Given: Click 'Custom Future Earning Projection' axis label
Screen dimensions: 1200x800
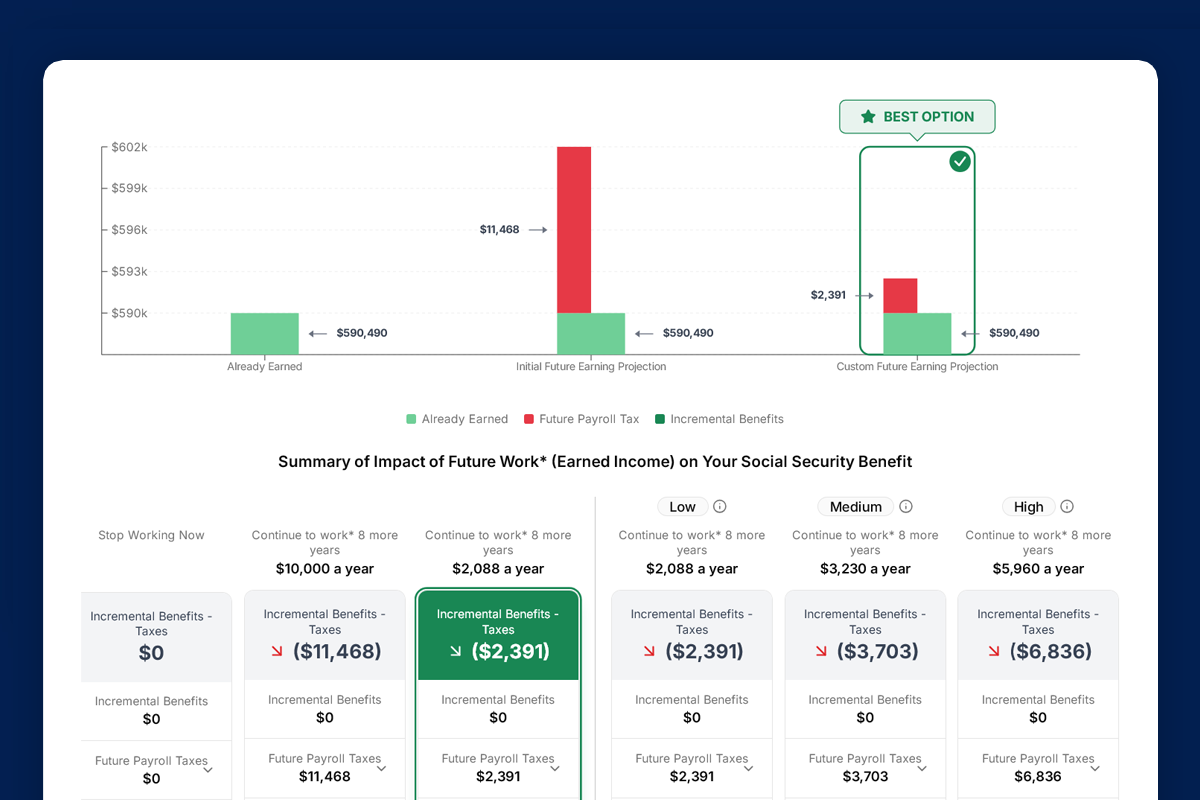Looking at the screenshot, I should click(917, 367).
